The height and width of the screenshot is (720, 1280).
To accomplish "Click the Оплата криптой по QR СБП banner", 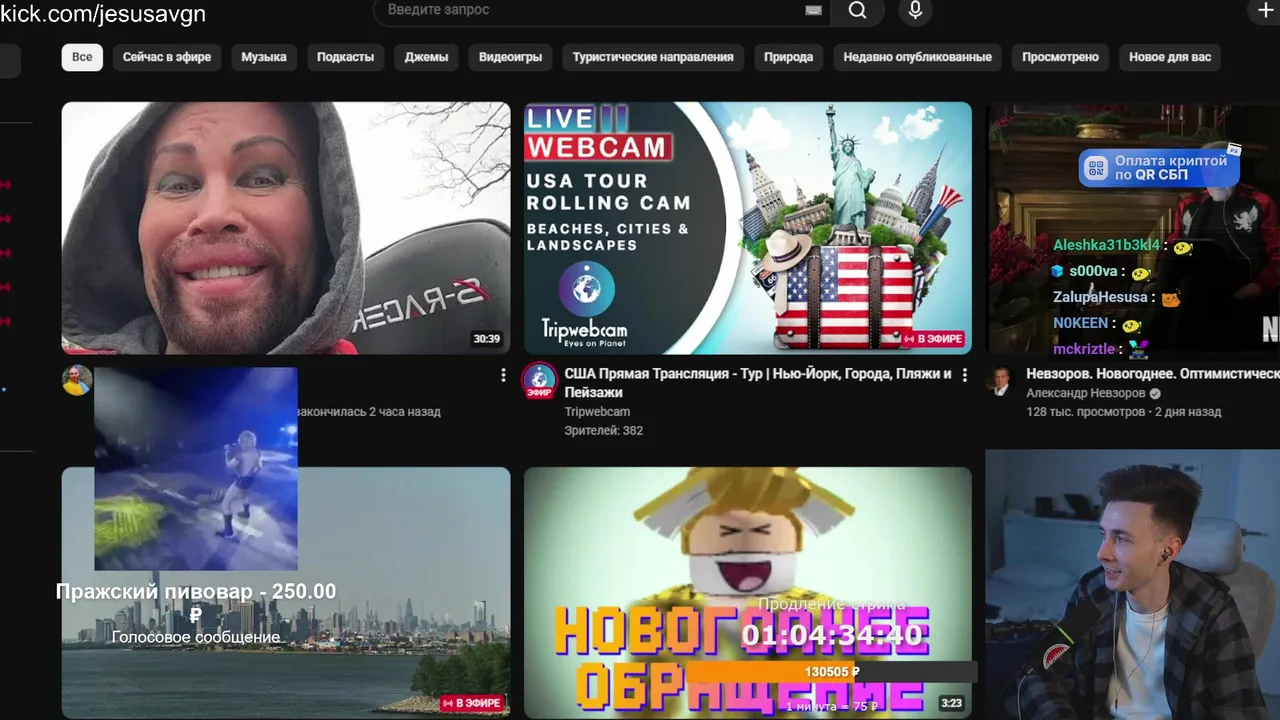I will 1158,168.
